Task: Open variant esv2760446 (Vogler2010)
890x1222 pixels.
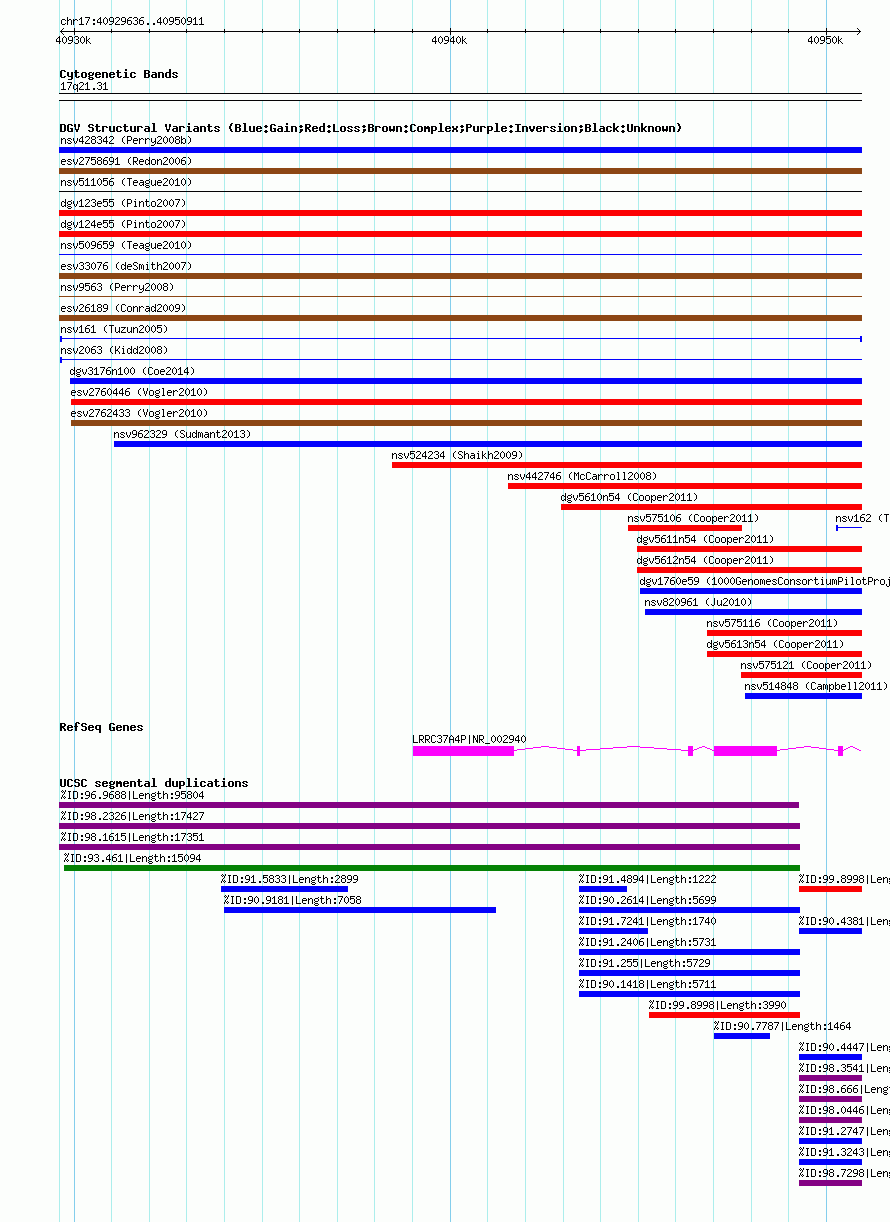Action: coord(466,402)
